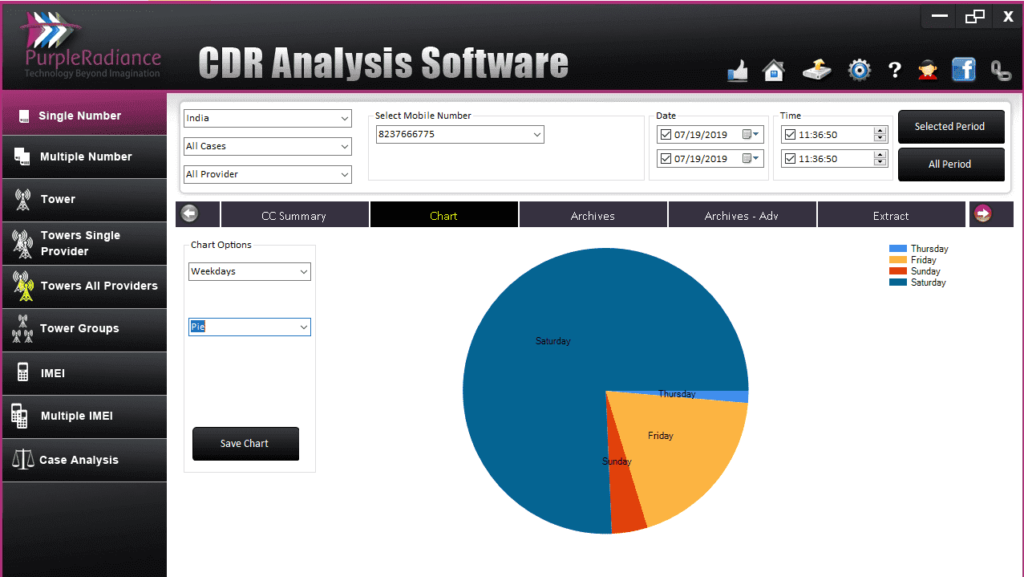
Task: Switch to the CC Summary tab
Action: point(294,215)
